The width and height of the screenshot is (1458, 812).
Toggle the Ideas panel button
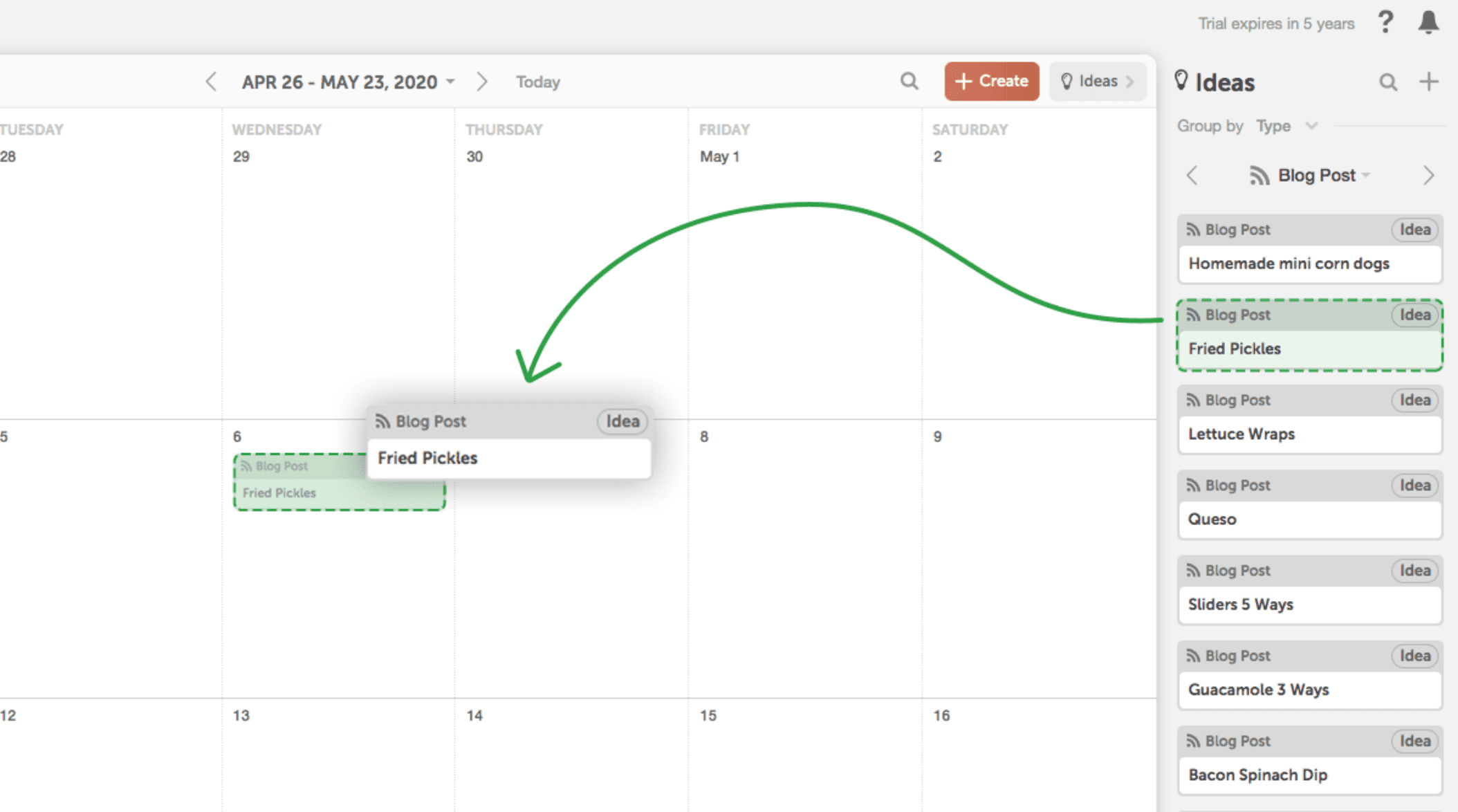coord(1097,82)
